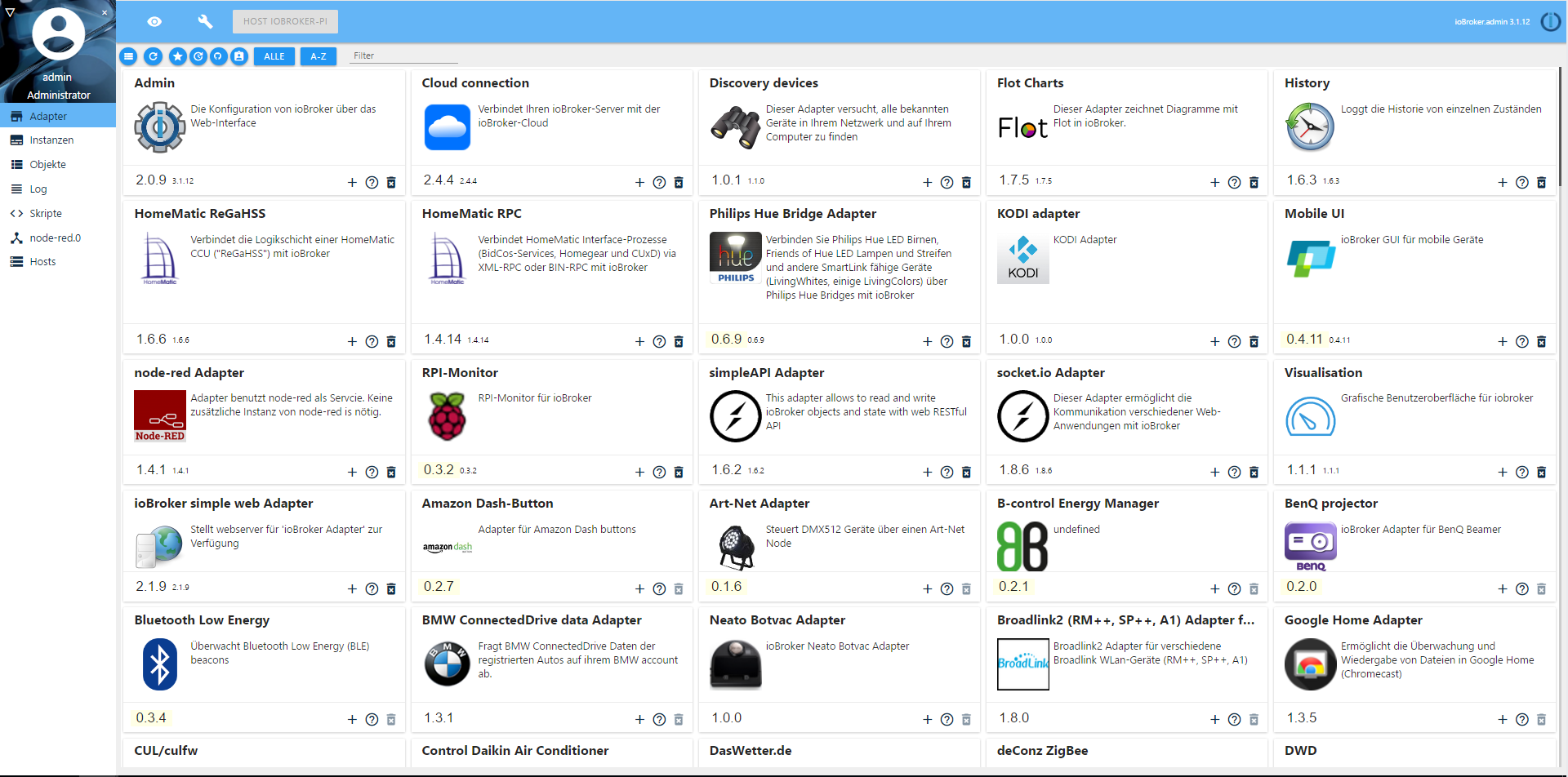Click the admin user avatar
The width and height of the screenshot is (1568, 777).
[x=58, y=34]
